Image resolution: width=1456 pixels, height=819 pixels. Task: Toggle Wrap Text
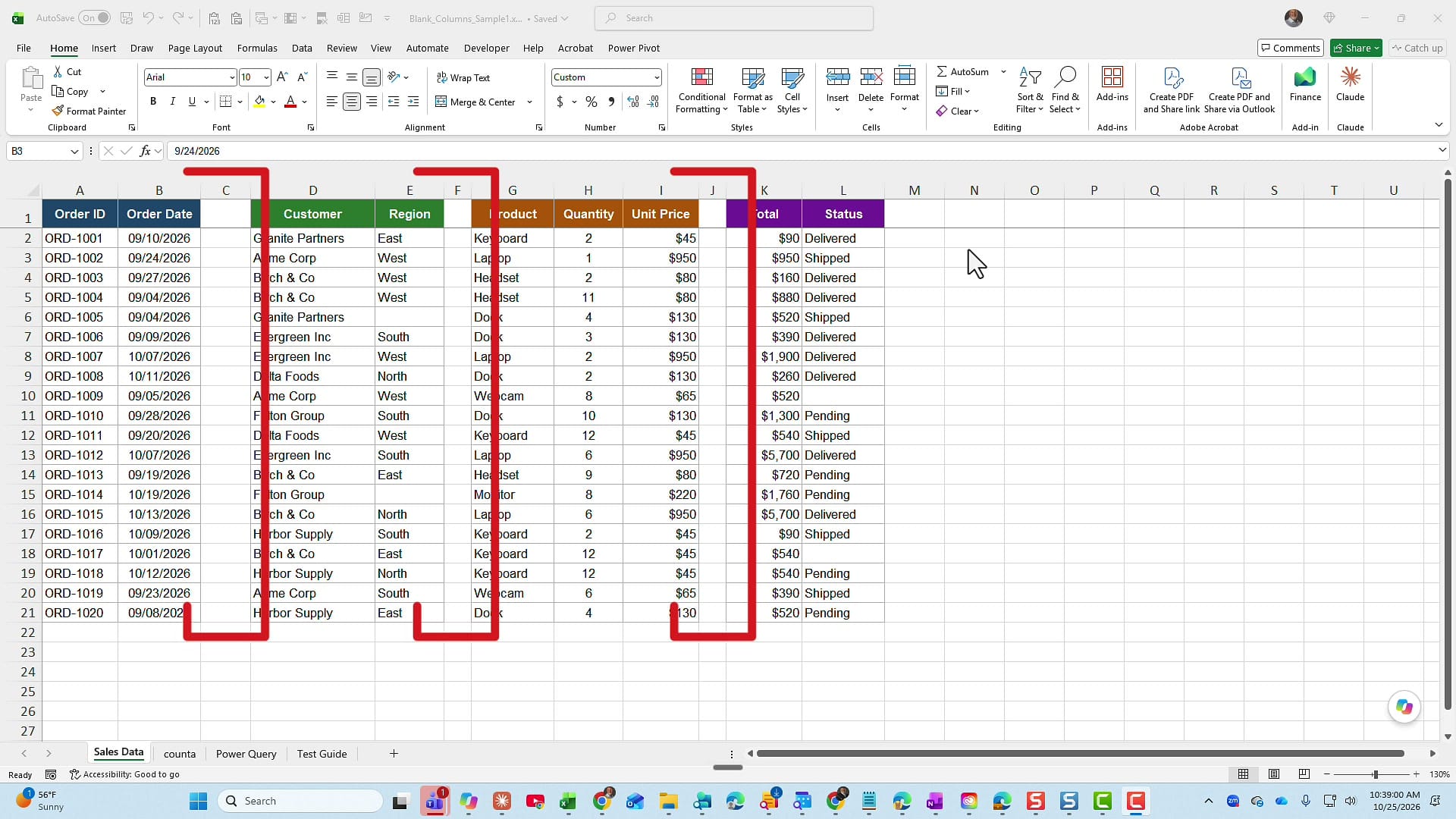463,77
